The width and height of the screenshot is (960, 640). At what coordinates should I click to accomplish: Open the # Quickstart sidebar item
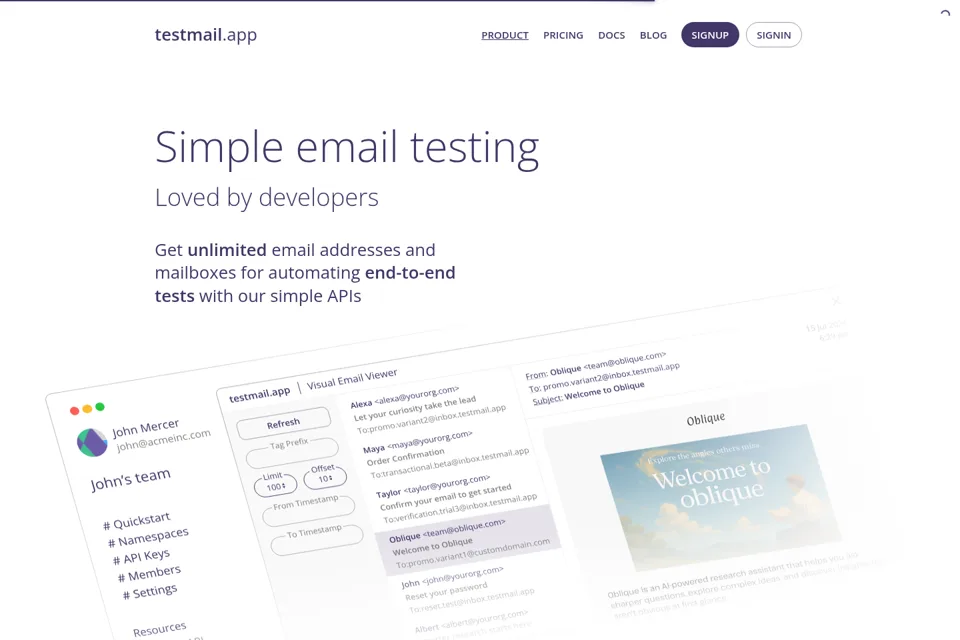coord(136,521)
